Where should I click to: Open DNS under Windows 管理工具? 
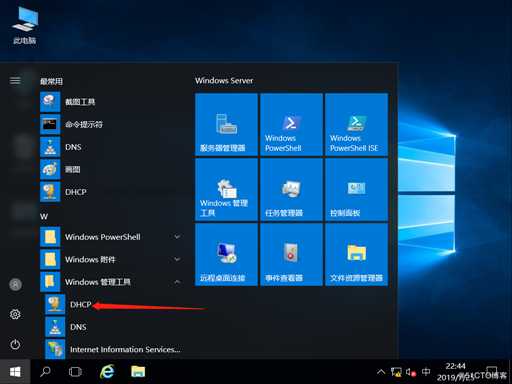click(x=114, y=327)
